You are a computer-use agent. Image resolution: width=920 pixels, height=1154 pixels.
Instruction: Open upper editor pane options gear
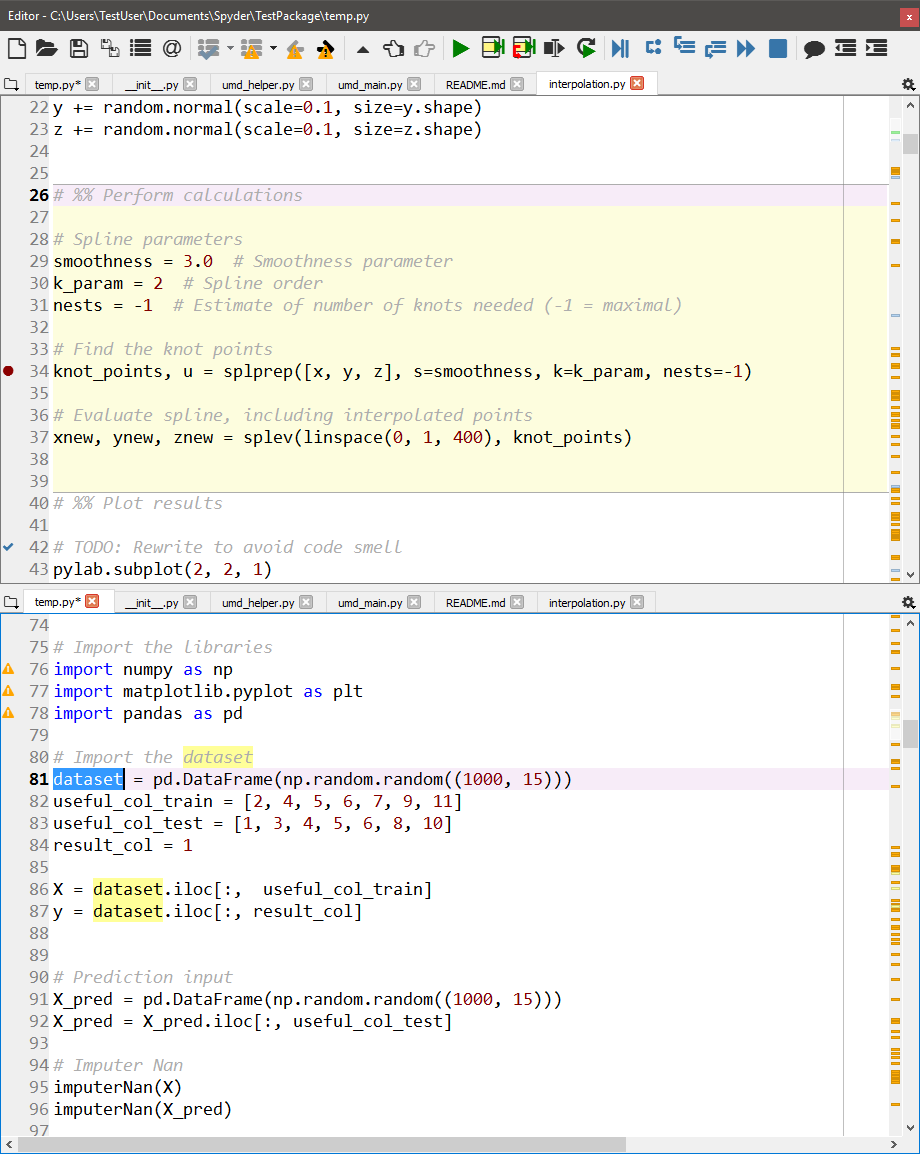(x=908, y=85)
